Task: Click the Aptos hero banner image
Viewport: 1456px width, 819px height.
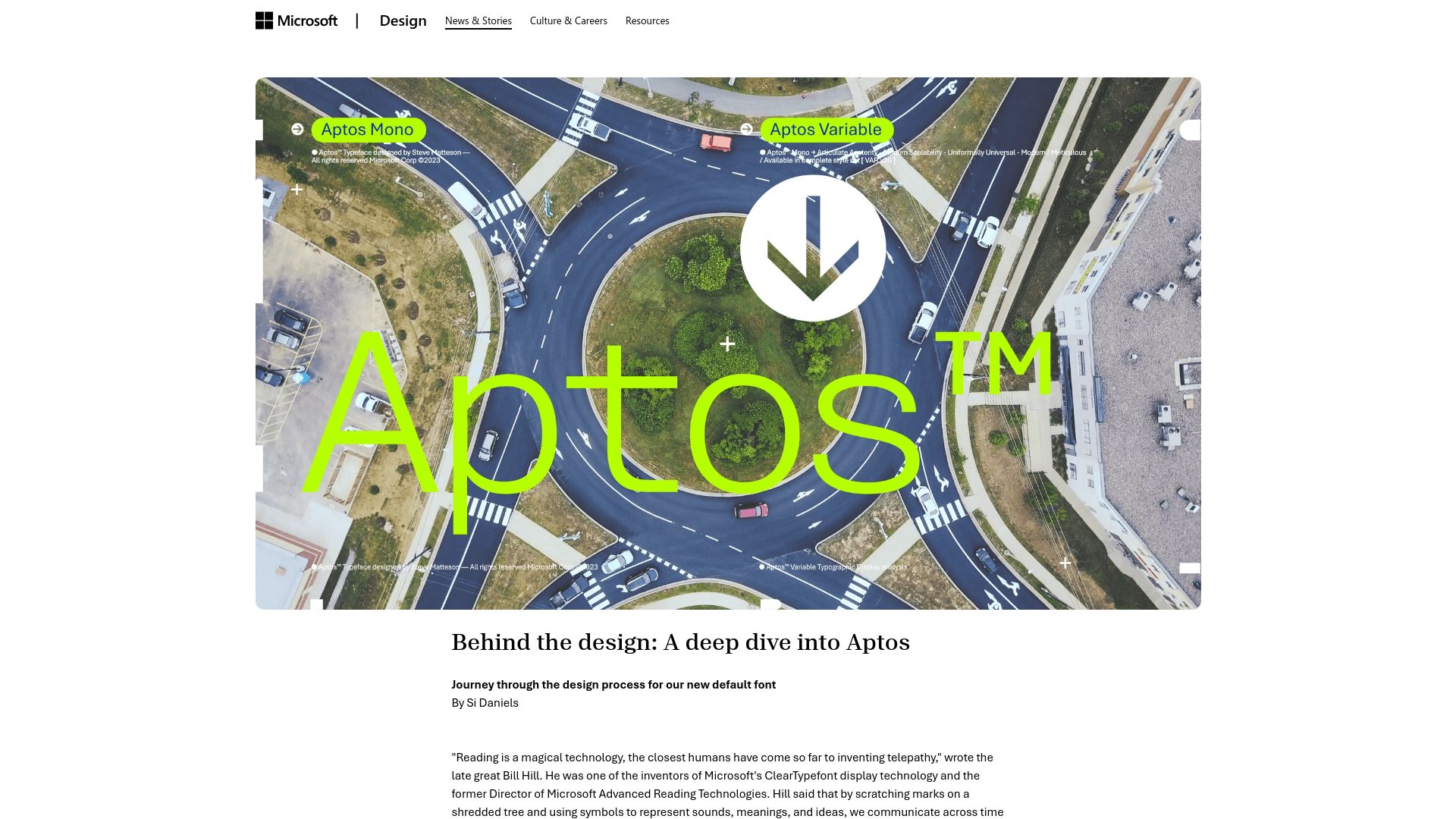Action: (x=728, y=344)
